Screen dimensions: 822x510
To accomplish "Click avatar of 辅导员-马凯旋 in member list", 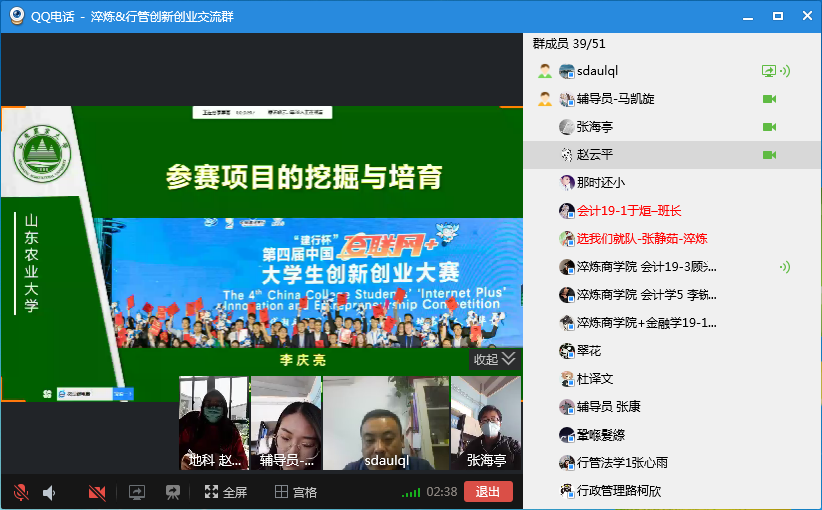I will (x=567, y=99).
